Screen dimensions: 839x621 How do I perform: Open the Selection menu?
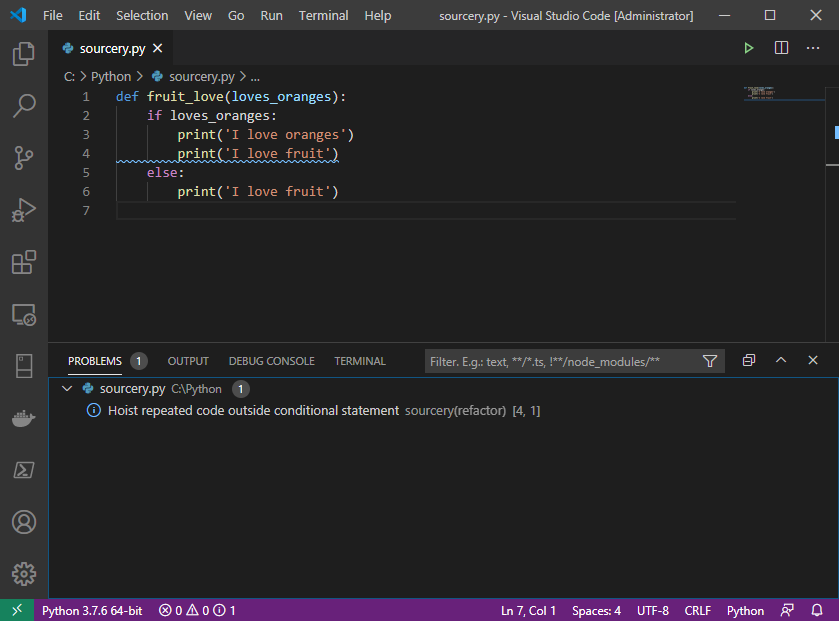coord(142,16)
